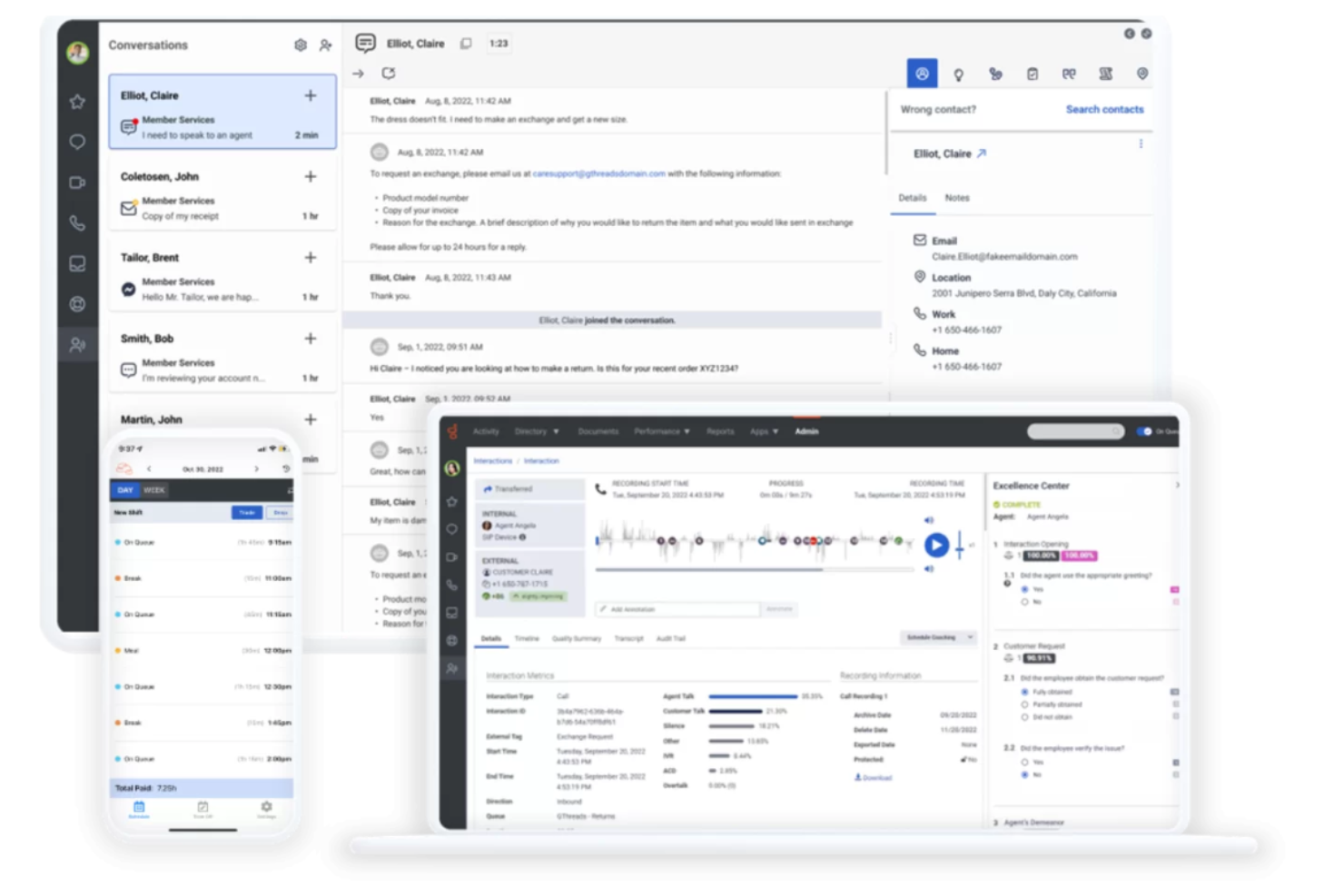Select 'Yes' for 'Did the employee verify the issue?'

point(1024,763)
